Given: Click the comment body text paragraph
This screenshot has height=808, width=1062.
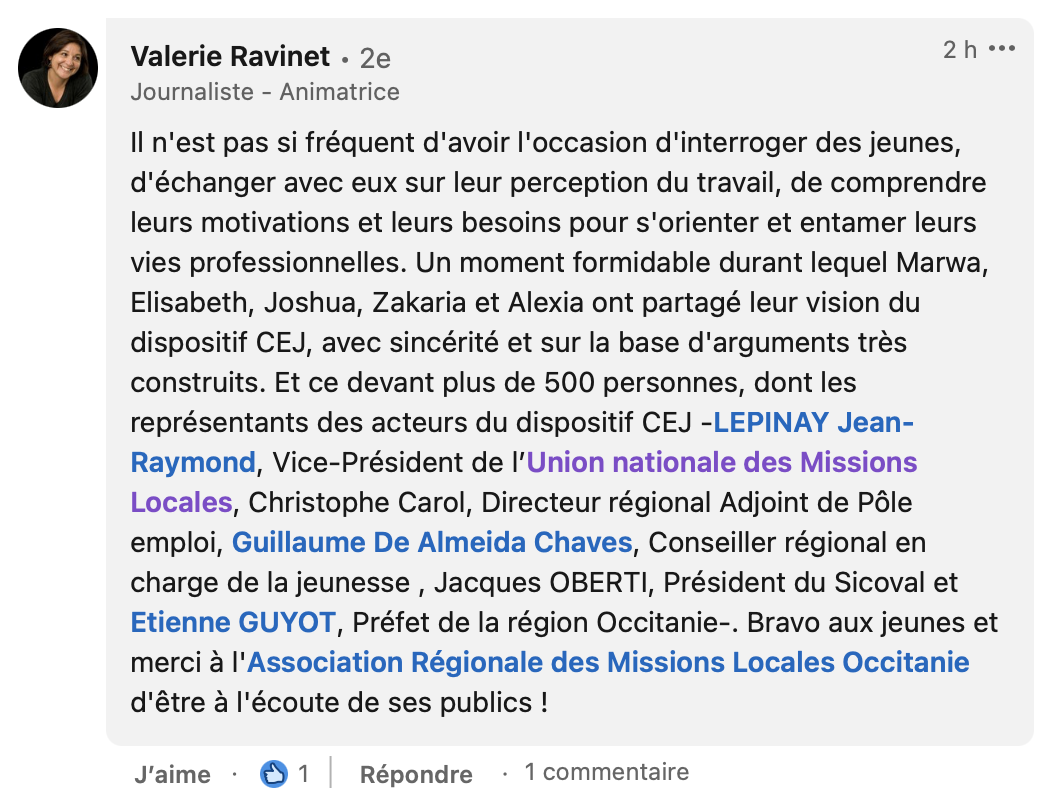Looking at the screenshot, I should 564,423.
